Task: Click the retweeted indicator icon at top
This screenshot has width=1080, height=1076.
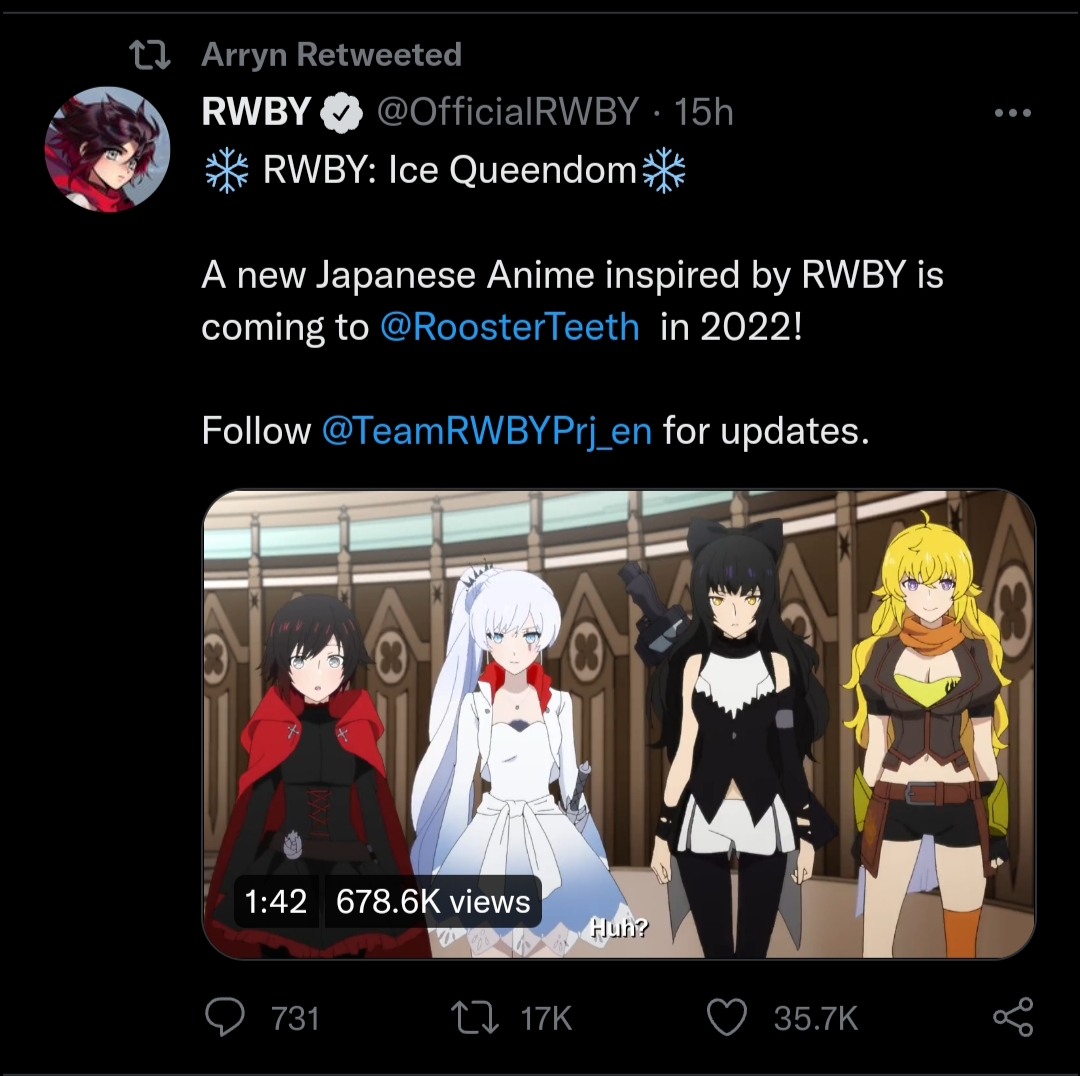Action: 150,55
